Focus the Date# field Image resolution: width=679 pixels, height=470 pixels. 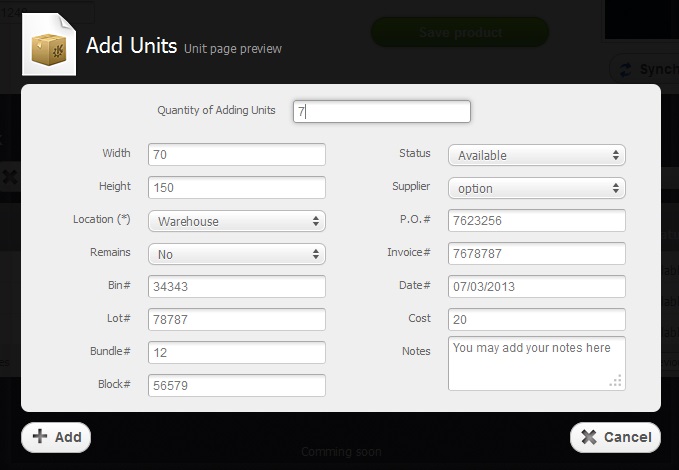click(536, 287)
